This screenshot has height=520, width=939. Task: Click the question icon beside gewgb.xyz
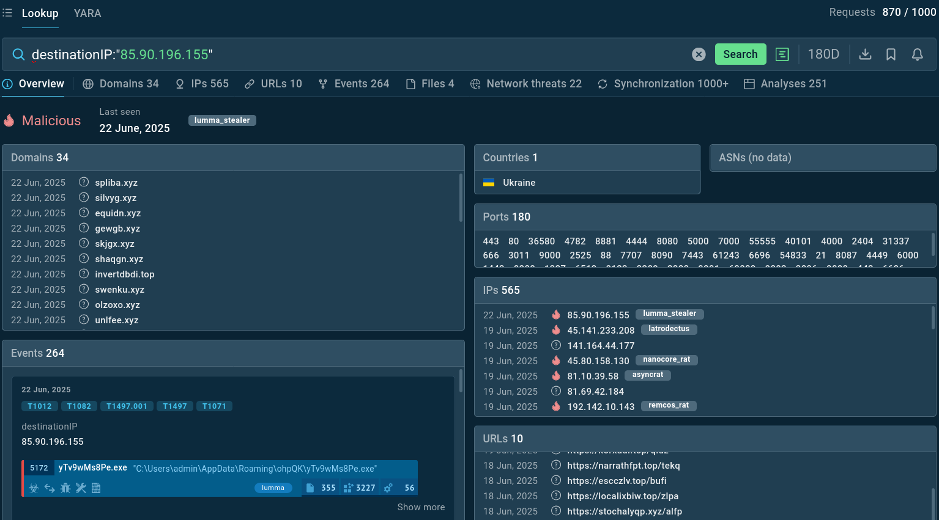(84, 228)
